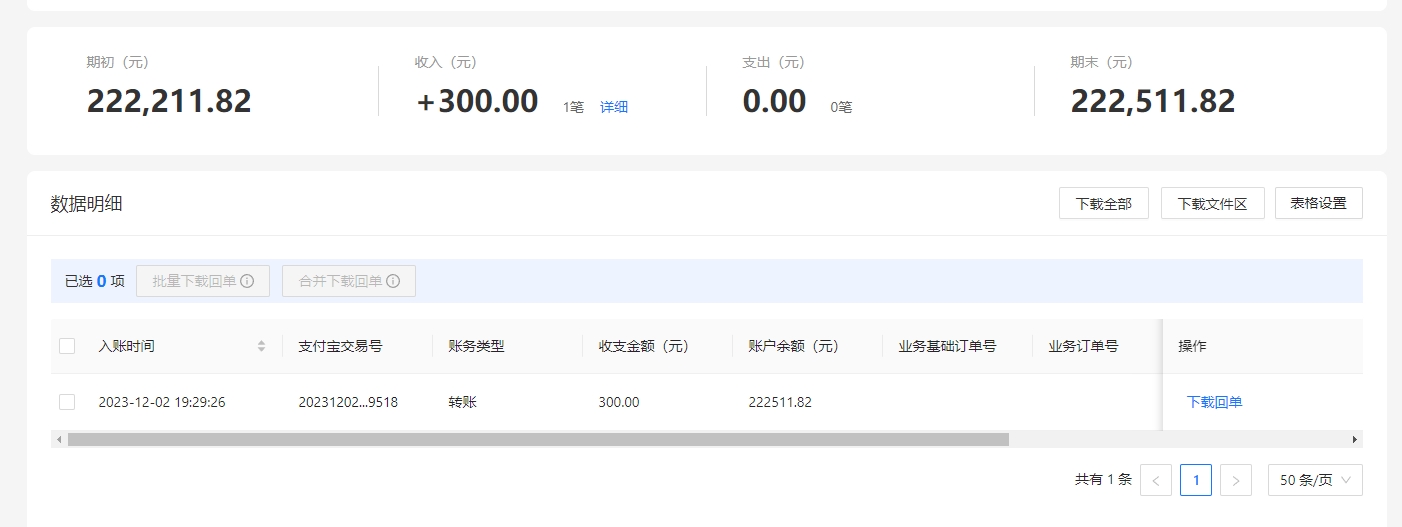The width and height of the screenshot is (1402, 527).
Task: Click the 数据明细 heading
Action: pos(87,203)
